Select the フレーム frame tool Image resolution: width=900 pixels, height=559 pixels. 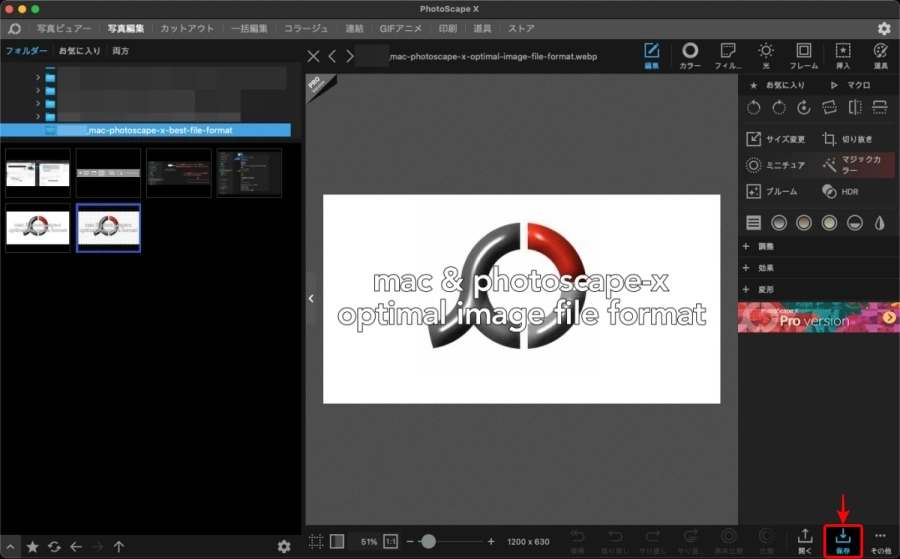point(804,56)
